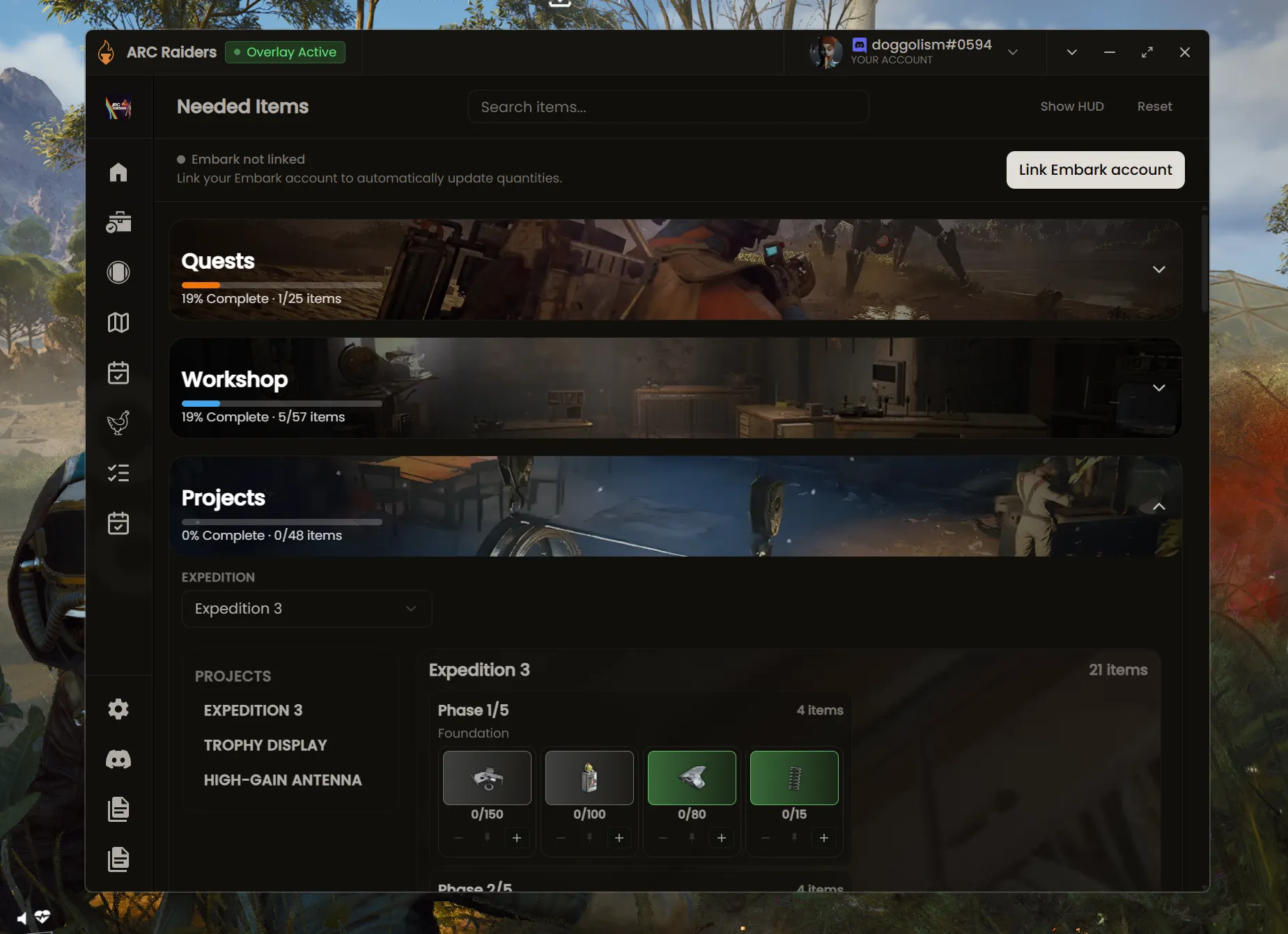Pin the 0/80 alloy item

692,837
